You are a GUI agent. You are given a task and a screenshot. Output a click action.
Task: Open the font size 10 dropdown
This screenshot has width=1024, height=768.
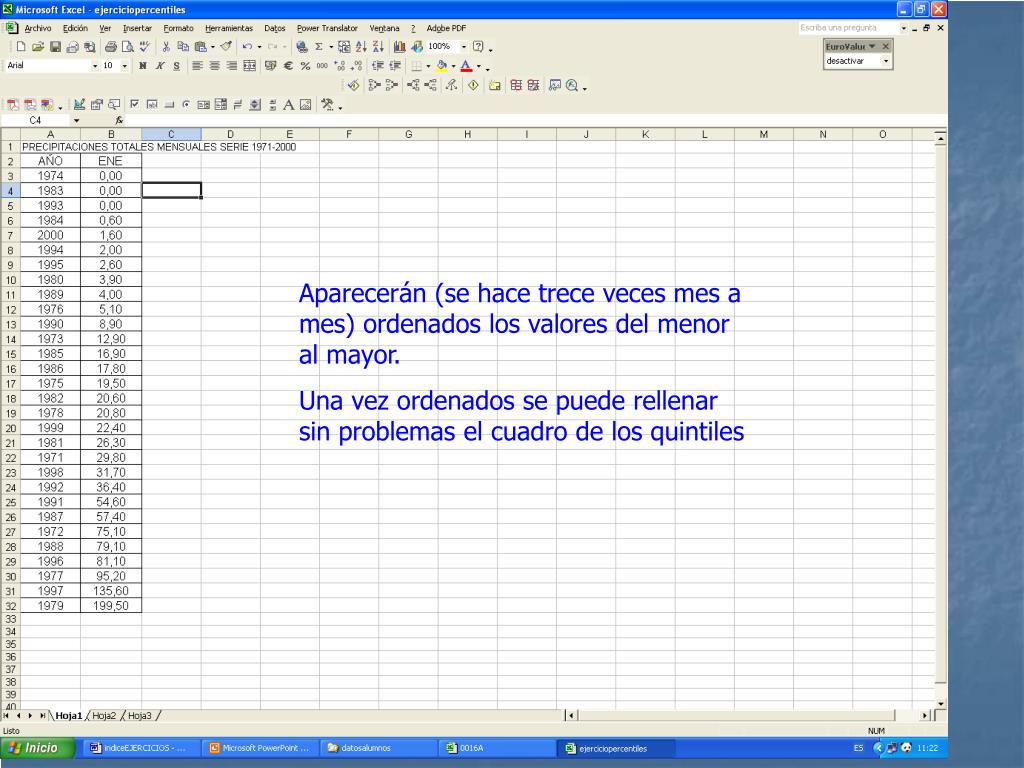pos(125,66)
